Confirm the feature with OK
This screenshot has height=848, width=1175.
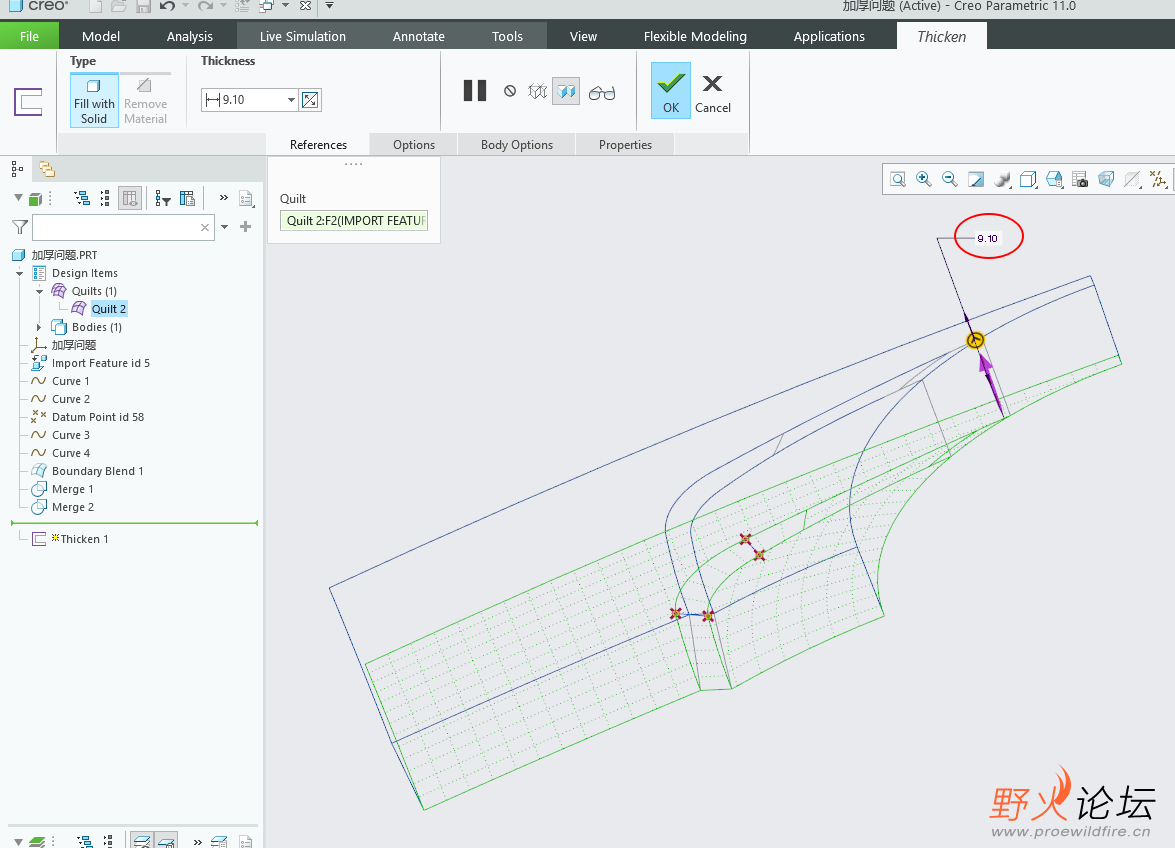[x=671, y=91]
